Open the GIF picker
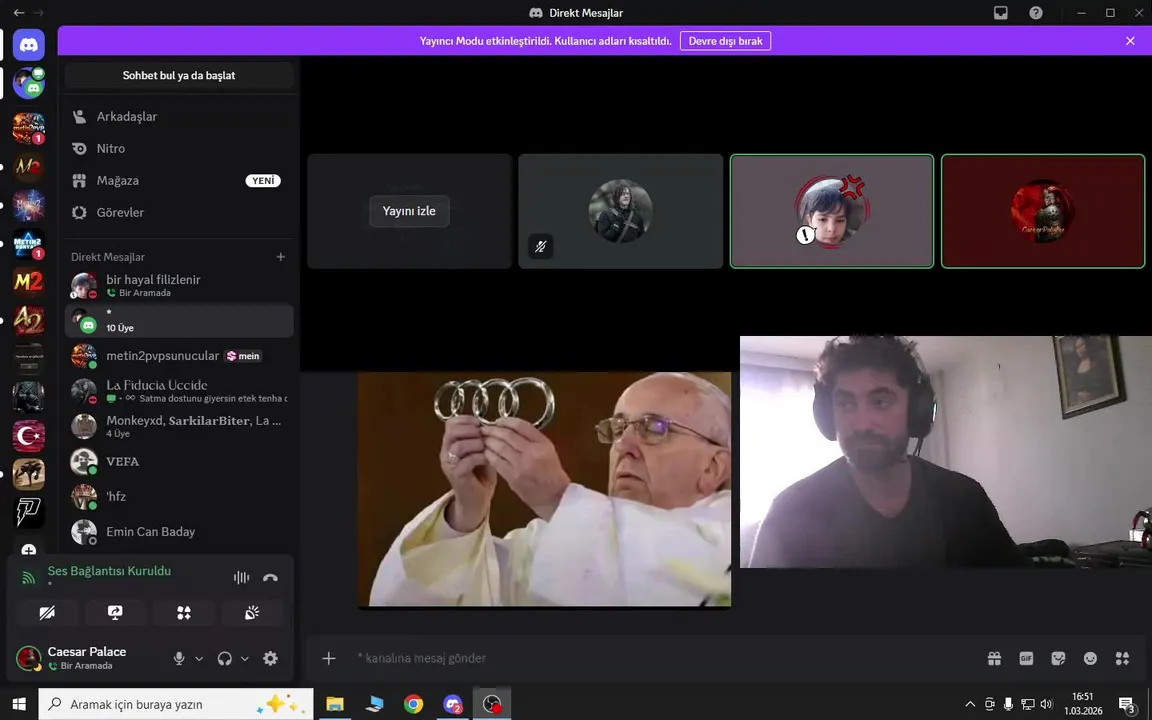1152x720 pixels. [x=1026, y=658]
